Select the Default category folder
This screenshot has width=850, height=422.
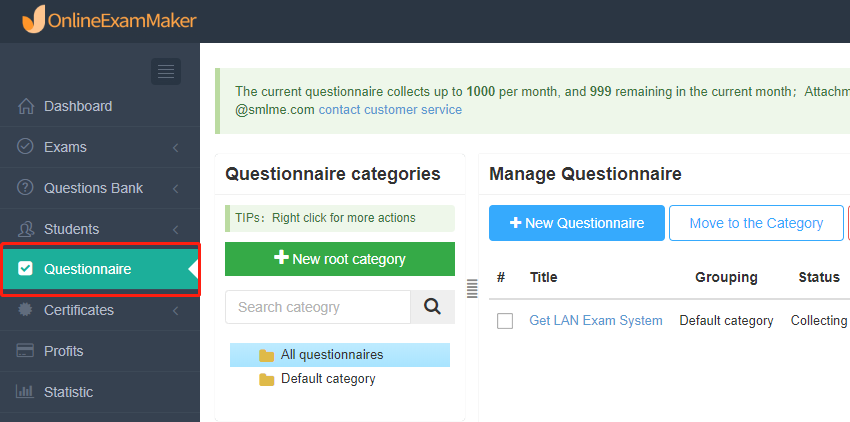tap(317, 379)
